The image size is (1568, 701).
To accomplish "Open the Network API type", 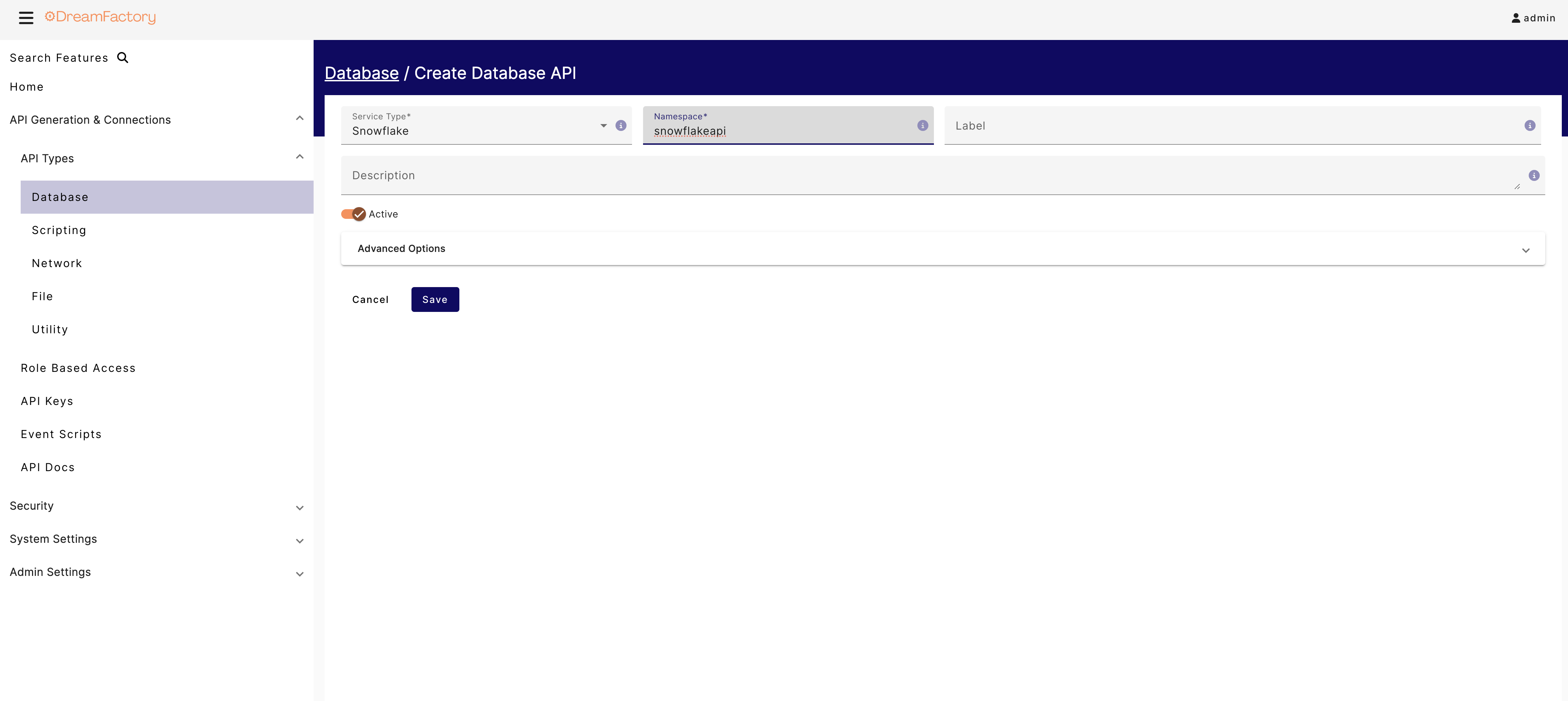I will 57,263.
